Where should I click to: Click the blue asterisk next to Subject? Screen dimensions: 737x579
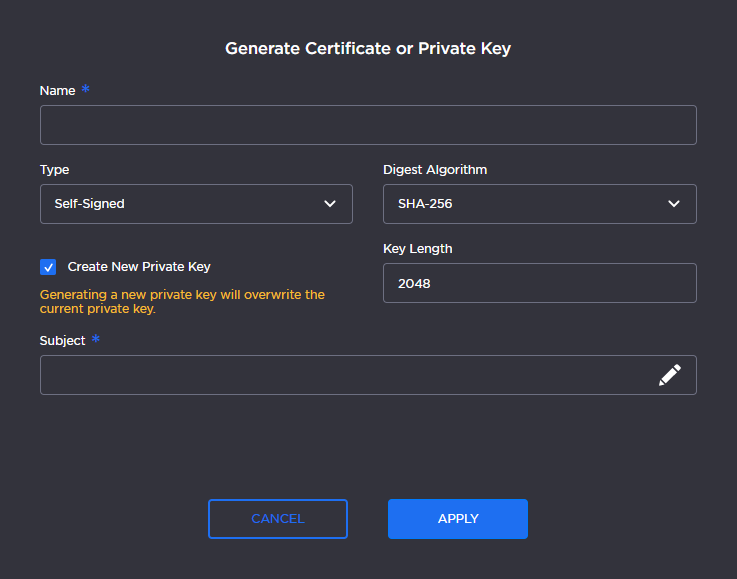tap(96, 339)
